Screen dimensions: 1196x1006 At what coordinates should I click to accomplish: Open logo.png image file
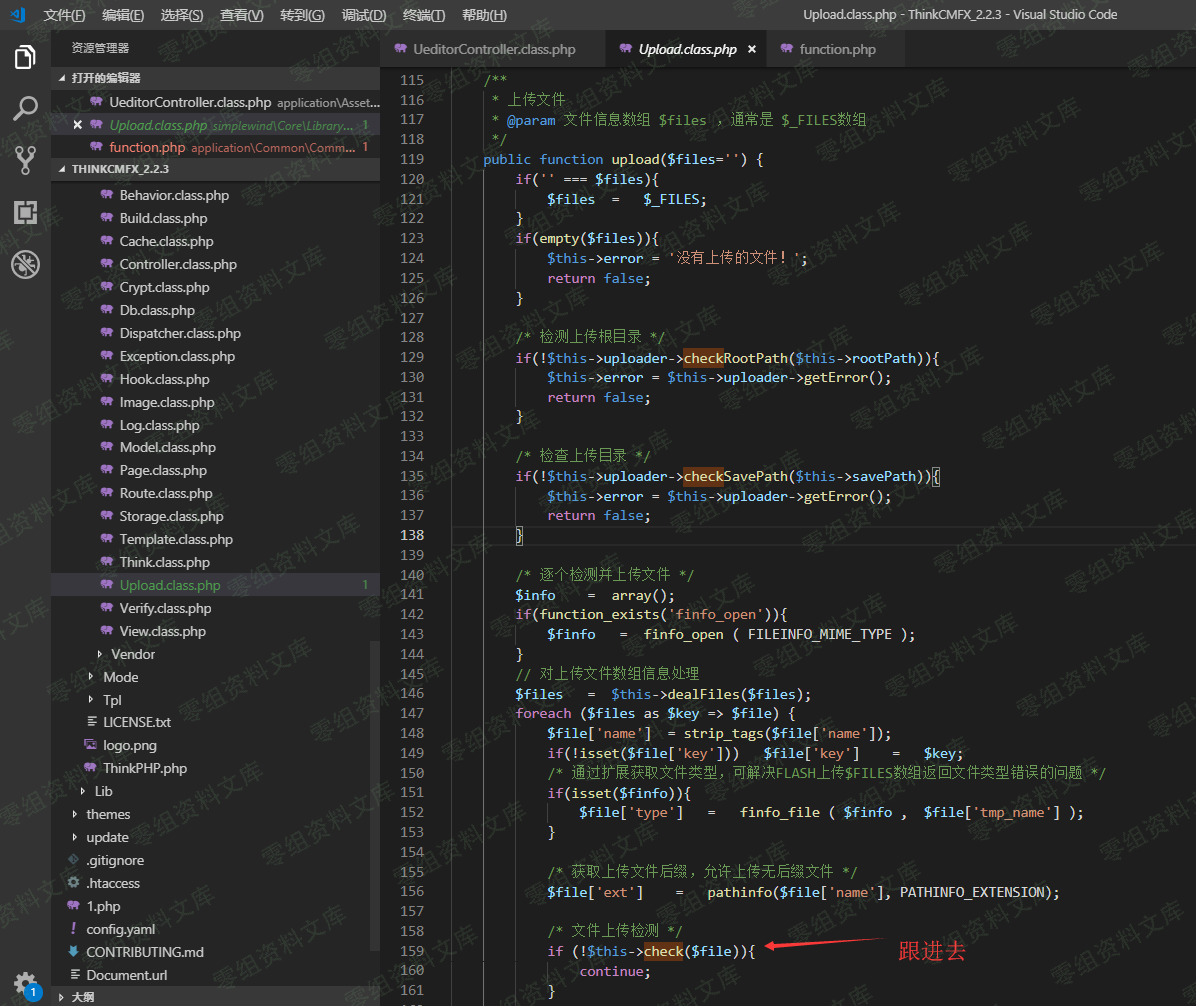pos(129,745)
